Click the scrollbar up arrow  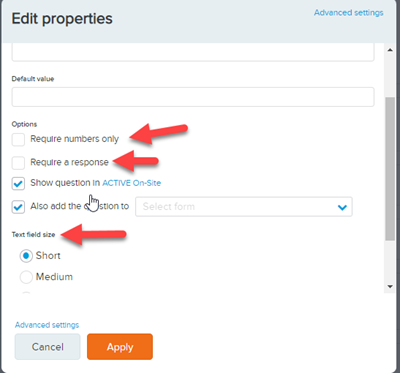390,50
